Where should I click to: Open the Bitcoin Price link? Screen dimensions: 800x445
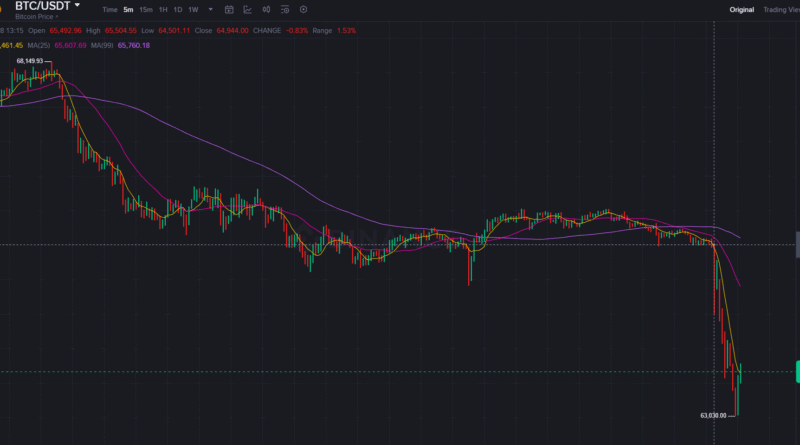tap(36, 17)
